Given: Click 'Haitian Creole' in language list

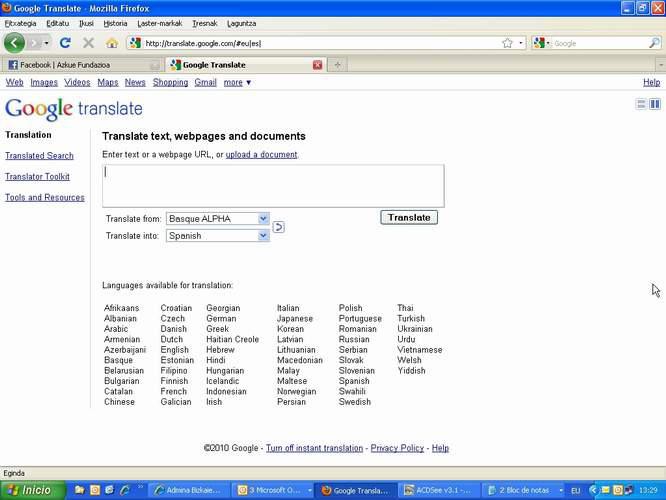Looking at the screenshot, I should [x=232, y=339].
